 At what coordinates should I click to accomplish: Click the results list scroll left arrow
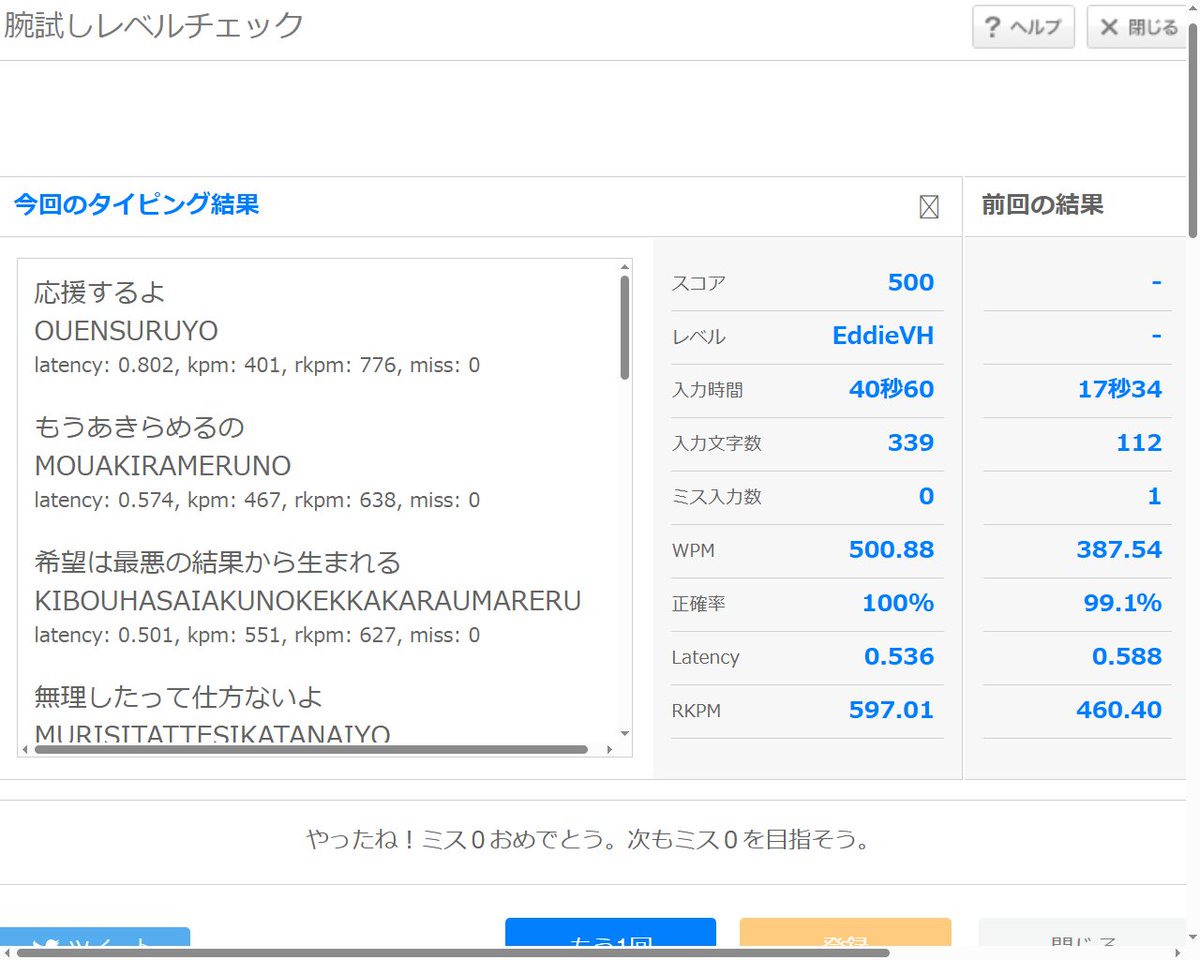pyautogui.click(x=25, y=749)
